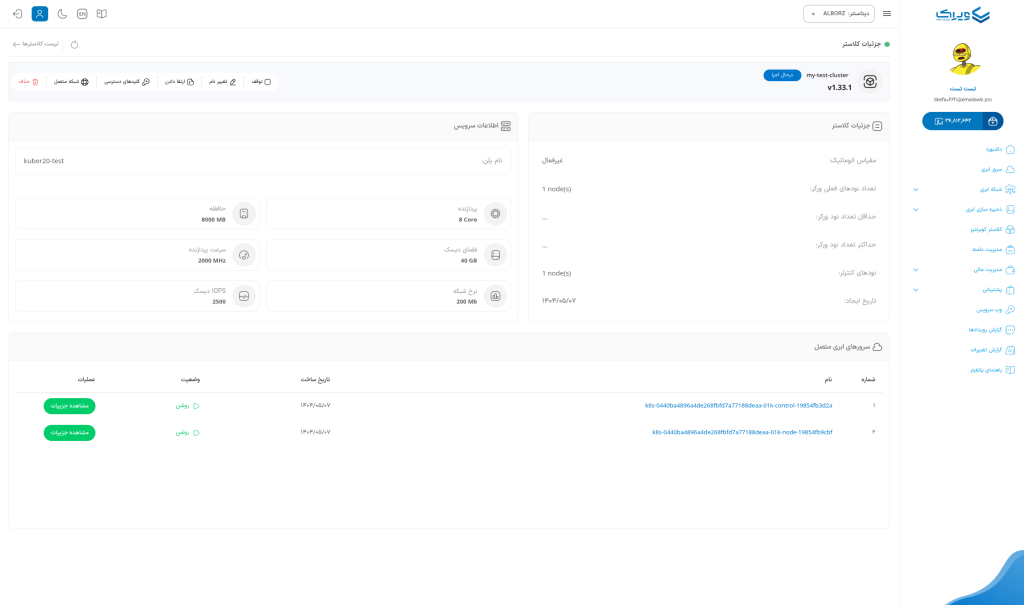
Task: Click the logout icon in top bar
Action: tap(17, 14)
